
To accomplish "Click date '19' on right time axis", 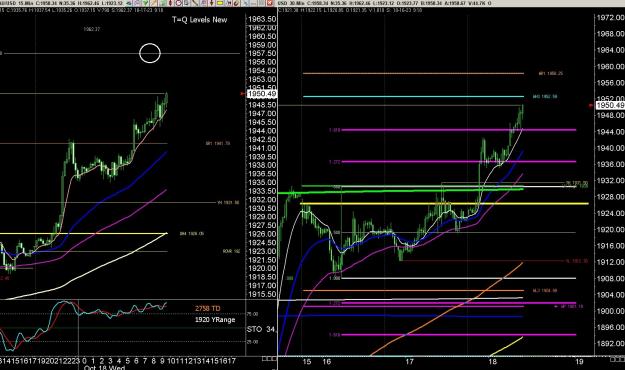I will (579, 362).
